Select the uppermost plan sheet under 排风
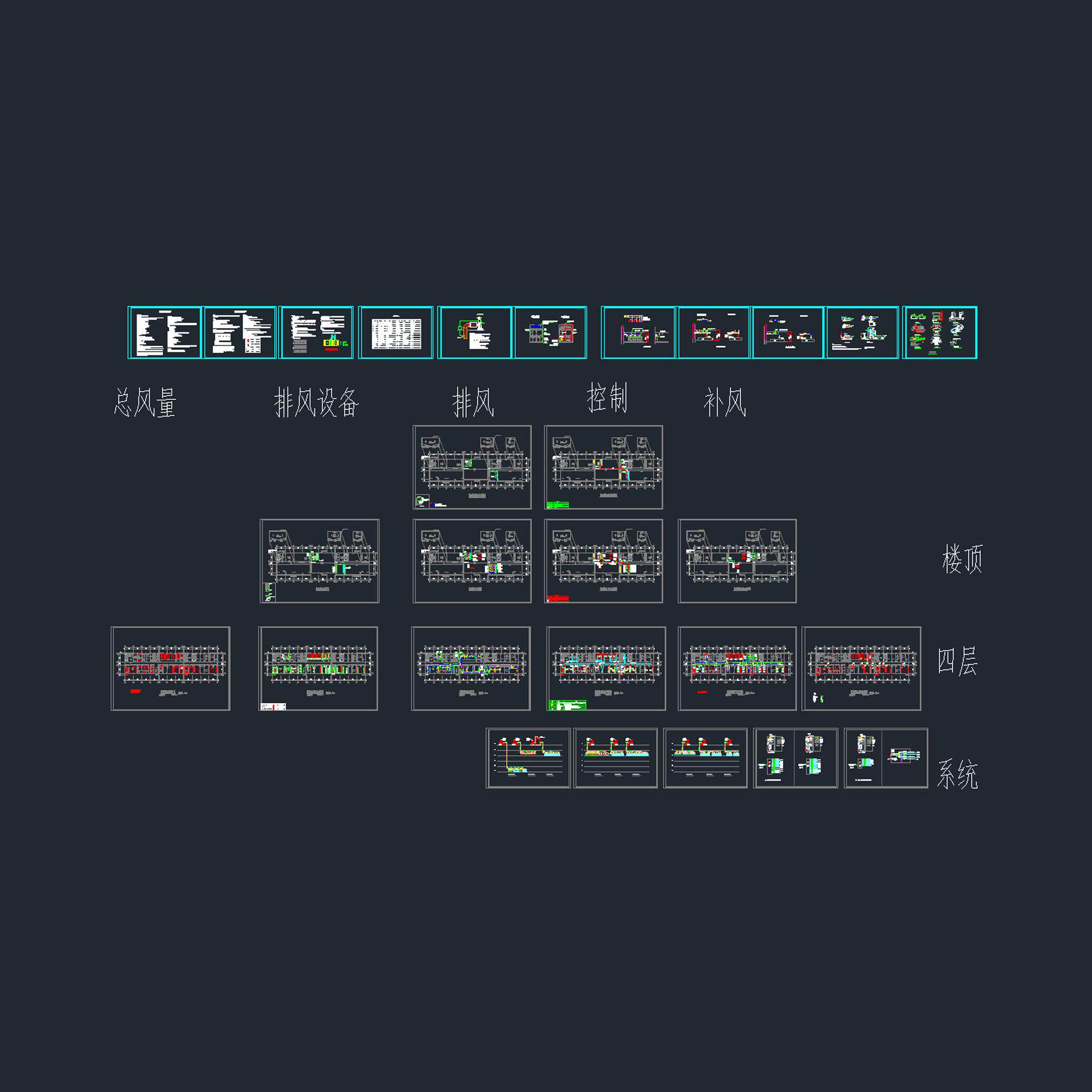Image resolution: width=1092 pixels, height=1092 pixels. point(473,467)
